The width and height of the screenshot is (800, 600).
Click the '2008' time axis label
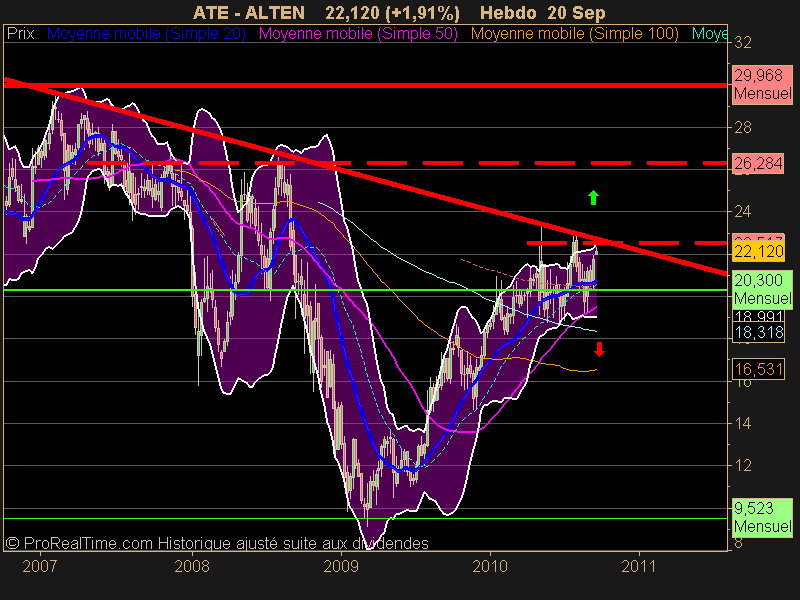pyautogui.click(x=192, y=566)
